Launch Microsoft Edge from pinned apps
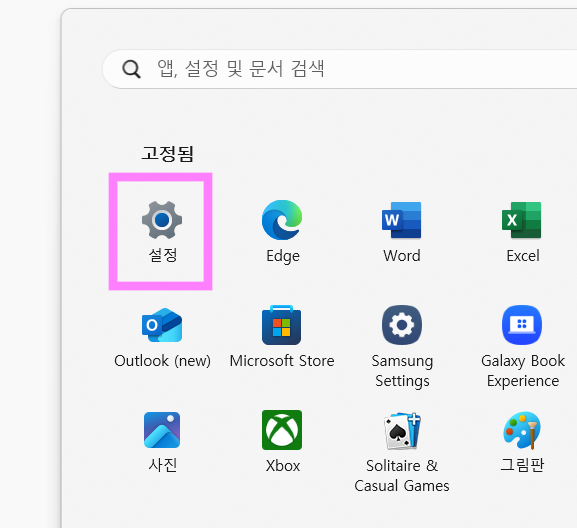Viewport: 577px width, 528px height. pos(282,232)
